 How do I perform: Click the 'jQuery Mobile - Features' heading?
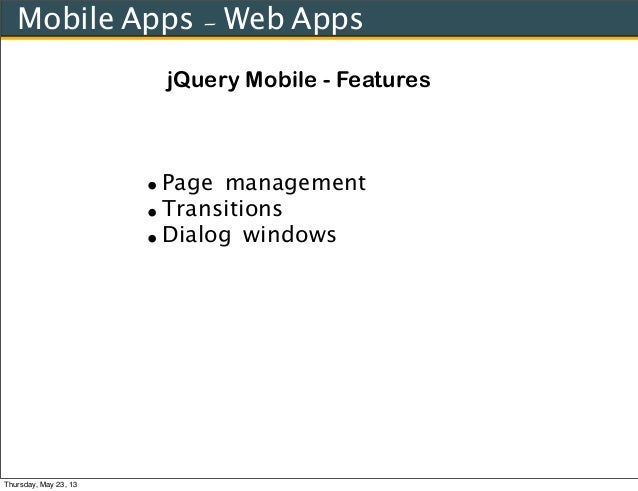(x=298, y=80)
